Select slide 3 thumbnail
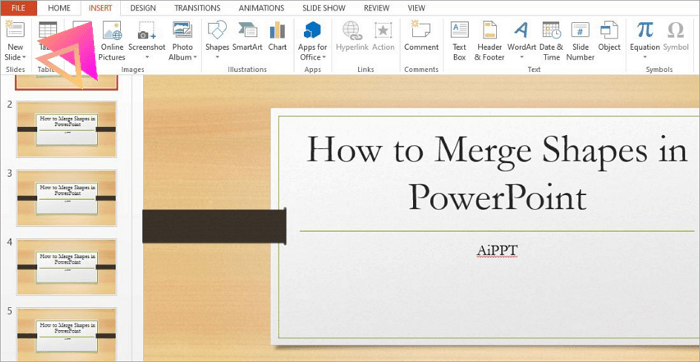The image size is (700, 362). 67,198
